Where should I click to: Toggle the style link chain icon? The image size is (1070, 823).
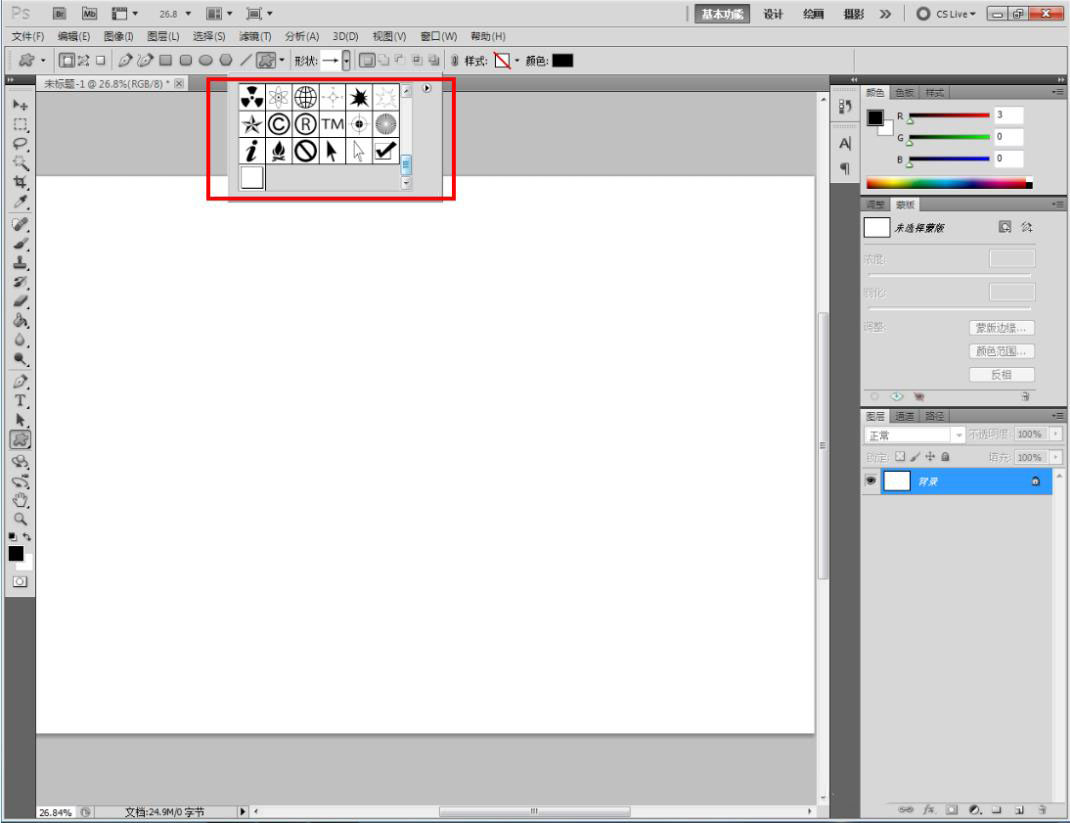pos(454,61)
